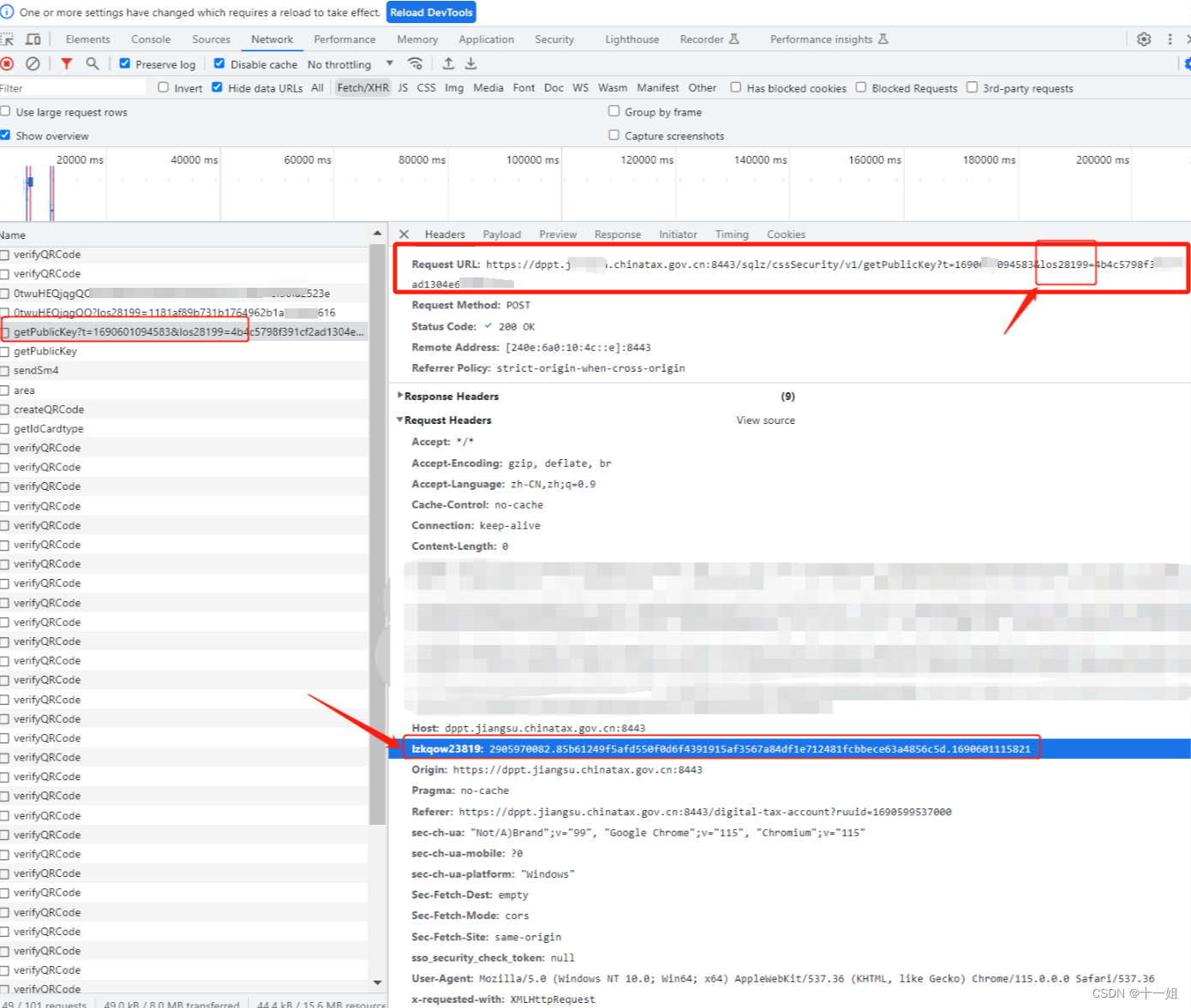The image size is (1191, 1008).
Task: Enable 3rd-party requests checkbox
Action: (x=972, y=87)
